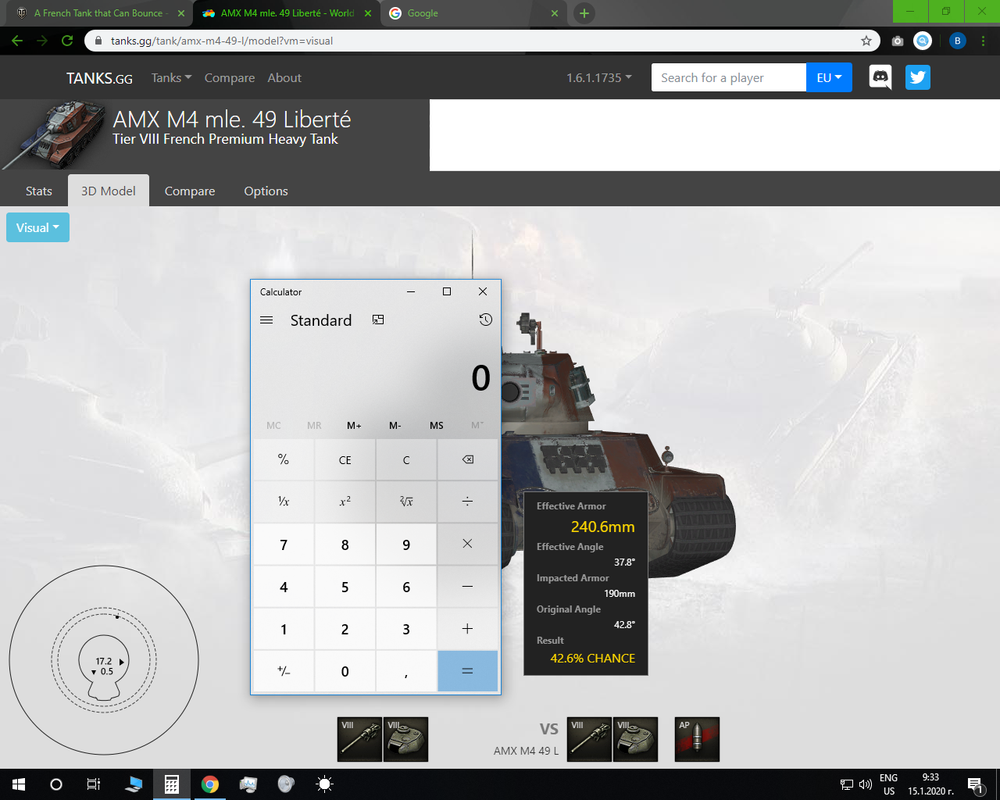Select the opposing tank's gun module icon

(589, 739)
